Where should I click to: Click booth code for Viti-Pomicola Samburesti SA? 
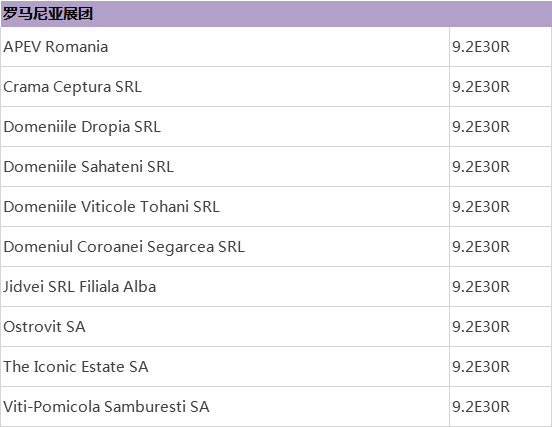coord(481,407)
